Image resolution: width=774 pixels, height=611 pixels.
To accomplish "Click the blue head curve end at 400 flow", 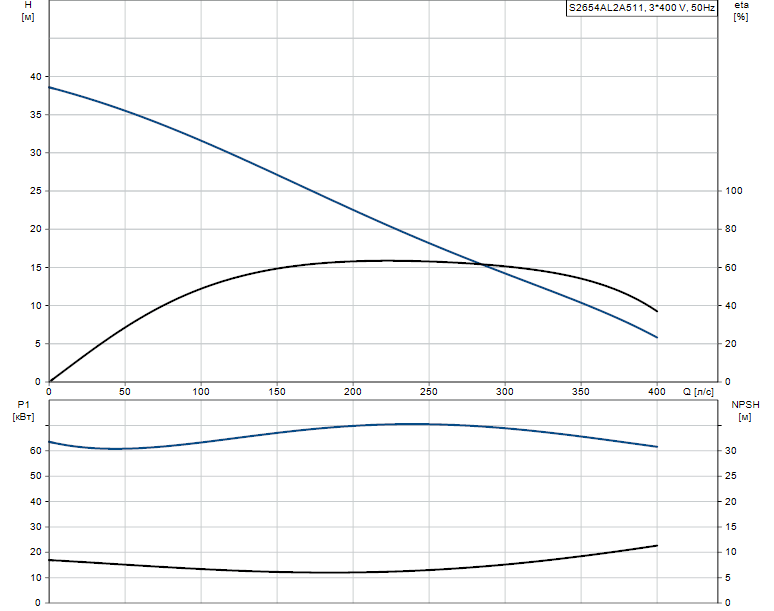I will [x=657, y=337].
